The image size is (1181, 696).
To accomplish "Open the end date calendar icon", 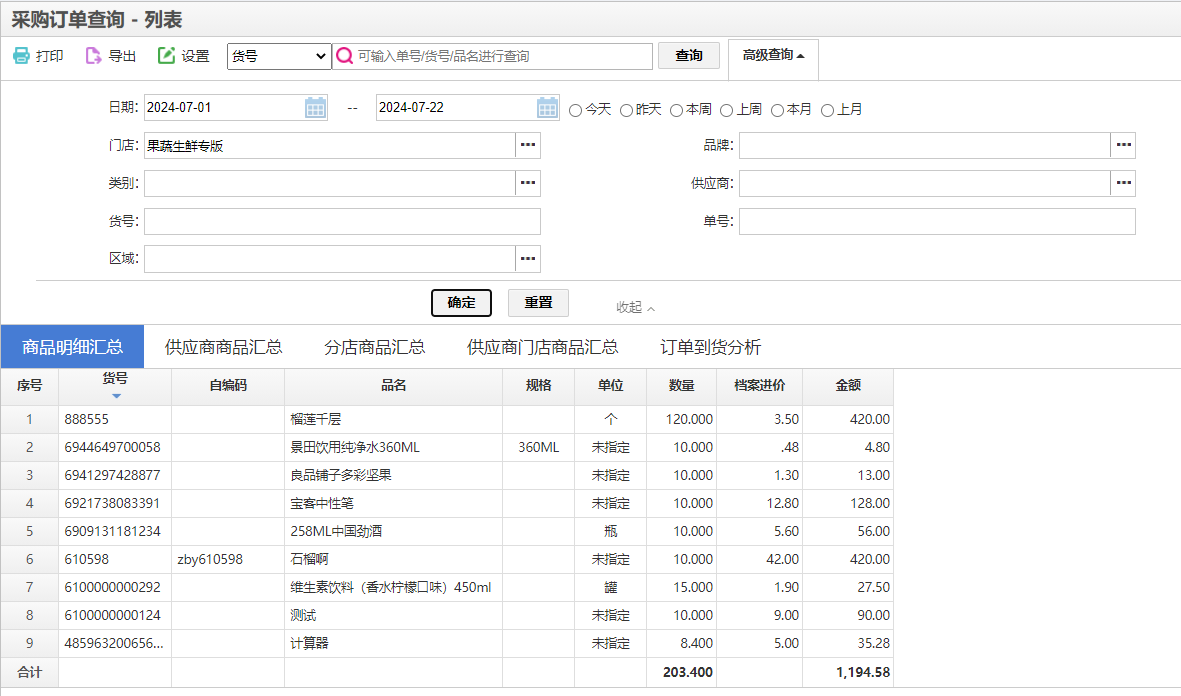I will click(x=548, y=108).
